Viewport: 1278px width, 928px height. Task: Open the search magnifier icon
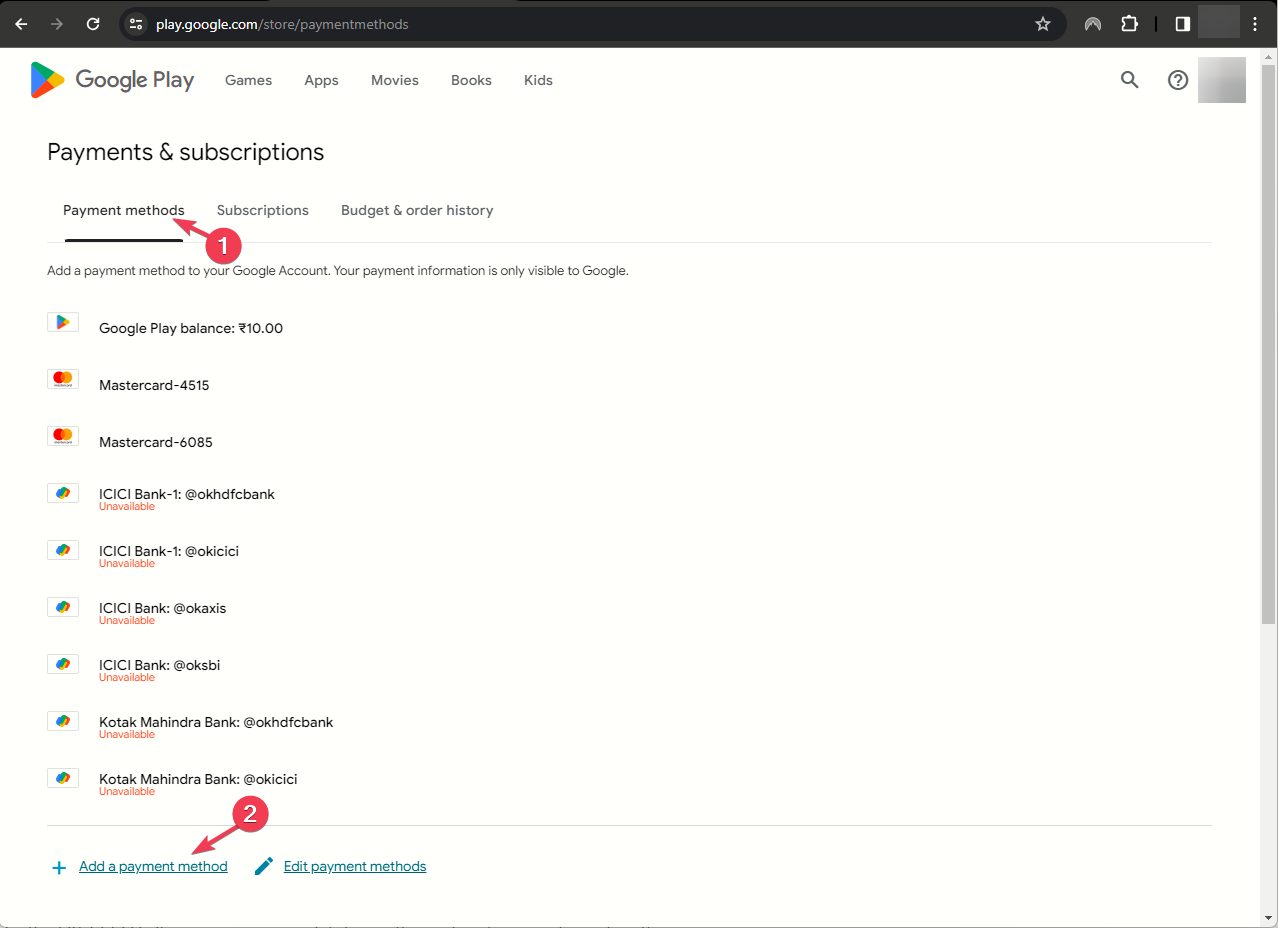[x=1129, y=80]
